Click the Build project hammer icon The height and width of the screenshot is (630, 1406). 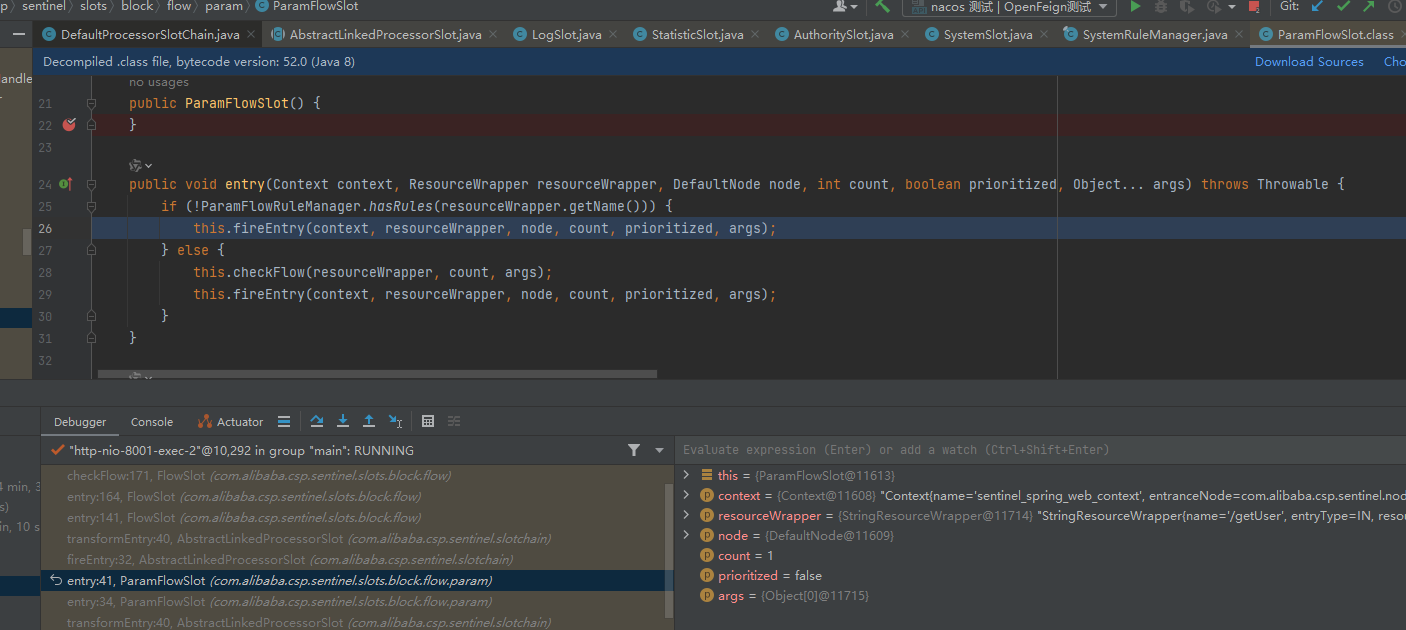click(883, 6)
